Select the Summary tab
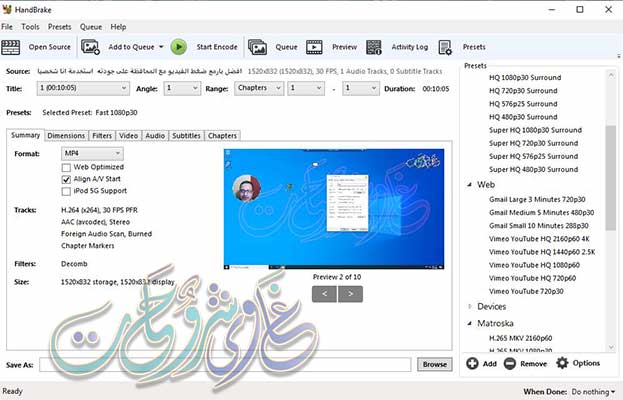The height and width of the screenshot is (400, 623). tap(25, 135)
